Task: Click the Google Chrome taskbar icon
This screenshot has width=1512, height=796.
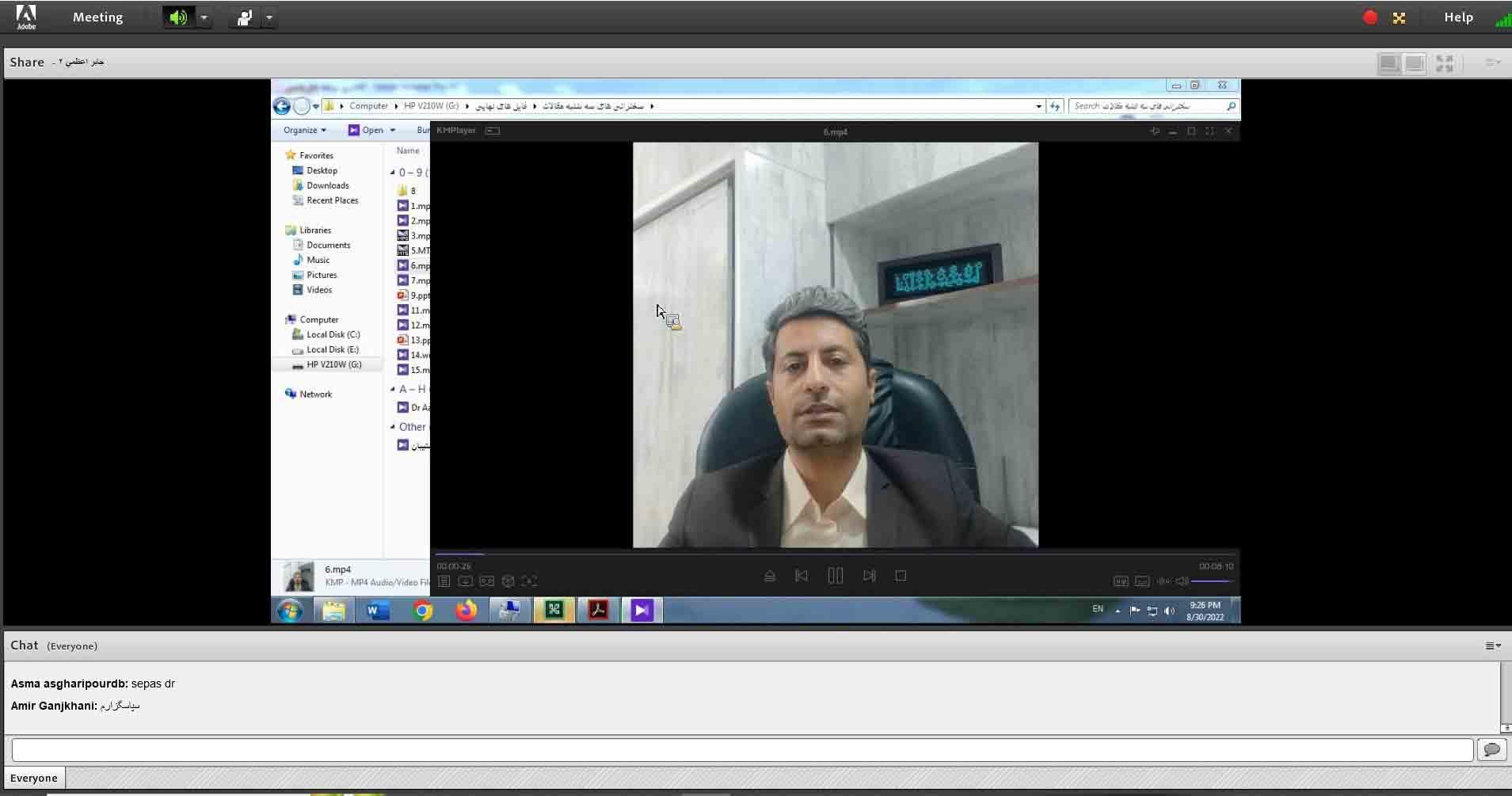Action: [422, 610]
